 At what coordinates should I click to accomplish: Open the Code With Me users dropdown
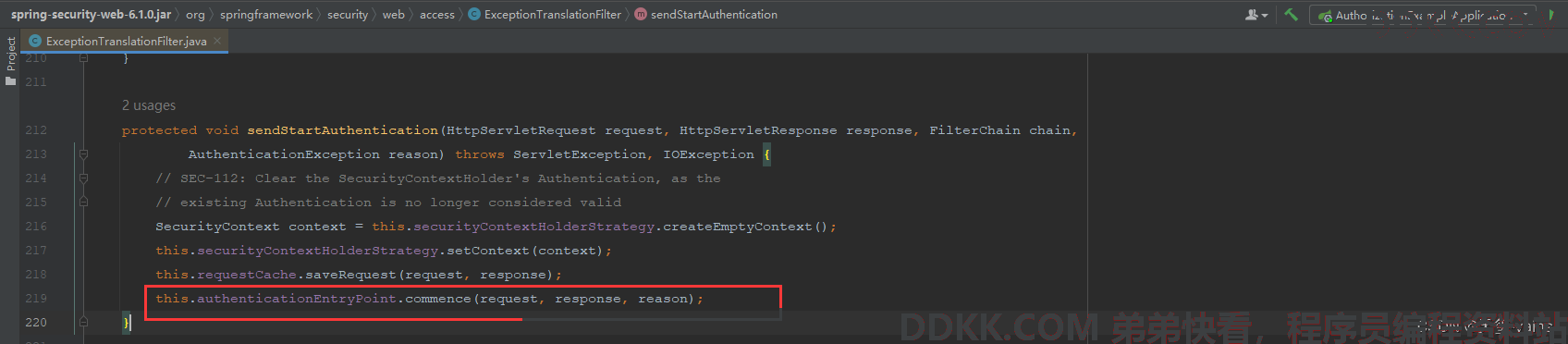(x=1256, y=15)
